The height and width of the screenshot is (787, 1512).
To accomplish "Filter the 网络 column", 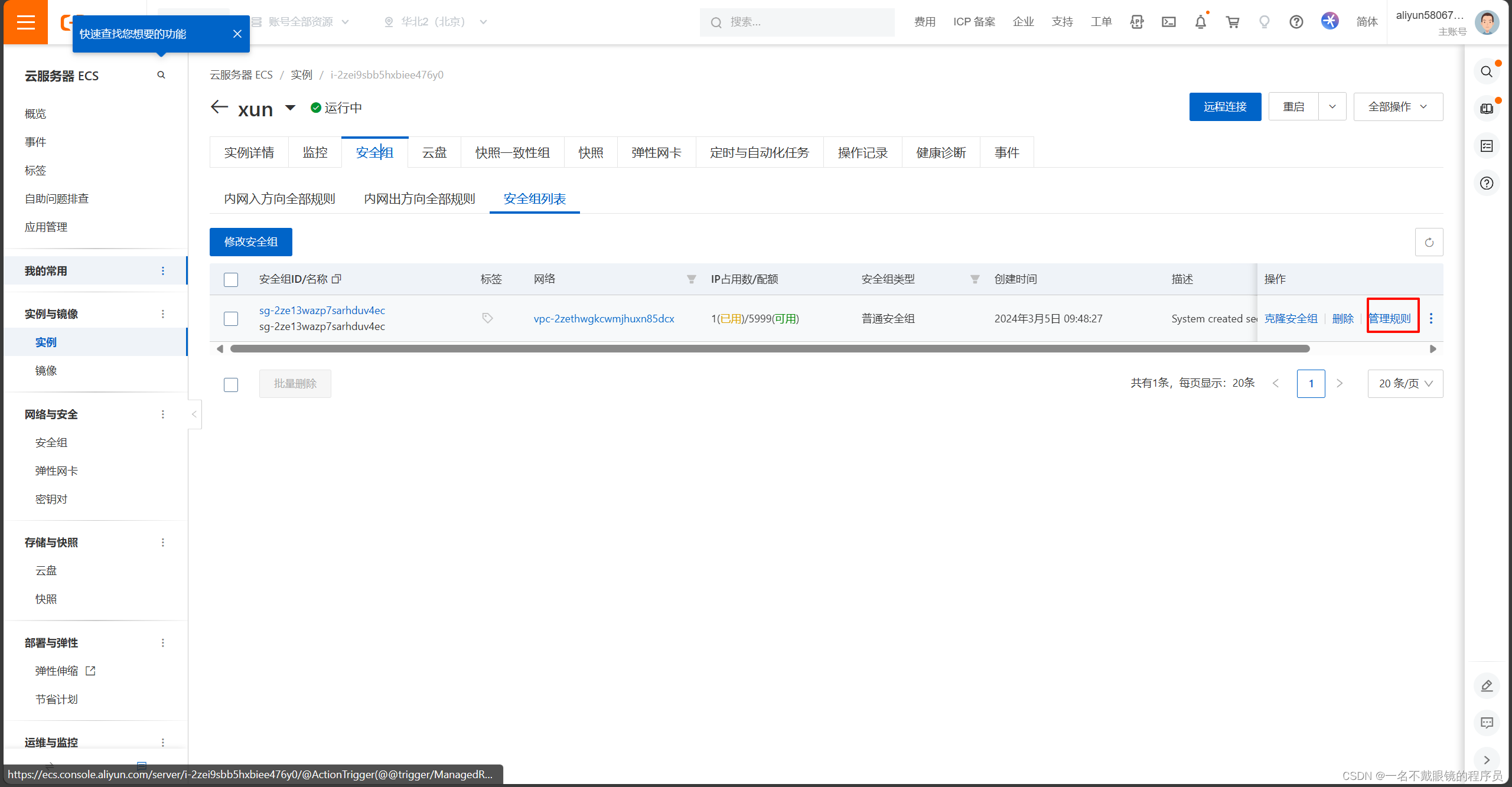I will [x=691, y=279].
